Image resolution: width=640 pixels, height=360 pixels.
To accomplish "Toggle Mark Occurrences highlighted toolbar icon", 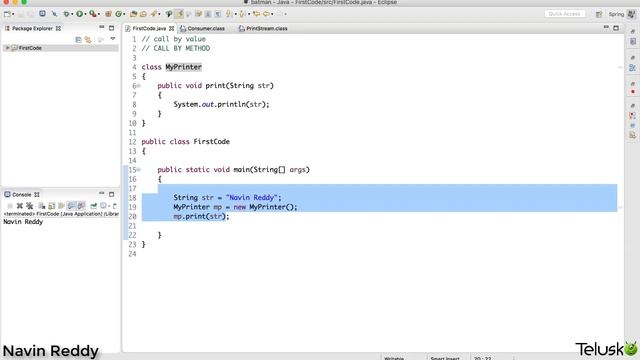I will pos(179,14).
